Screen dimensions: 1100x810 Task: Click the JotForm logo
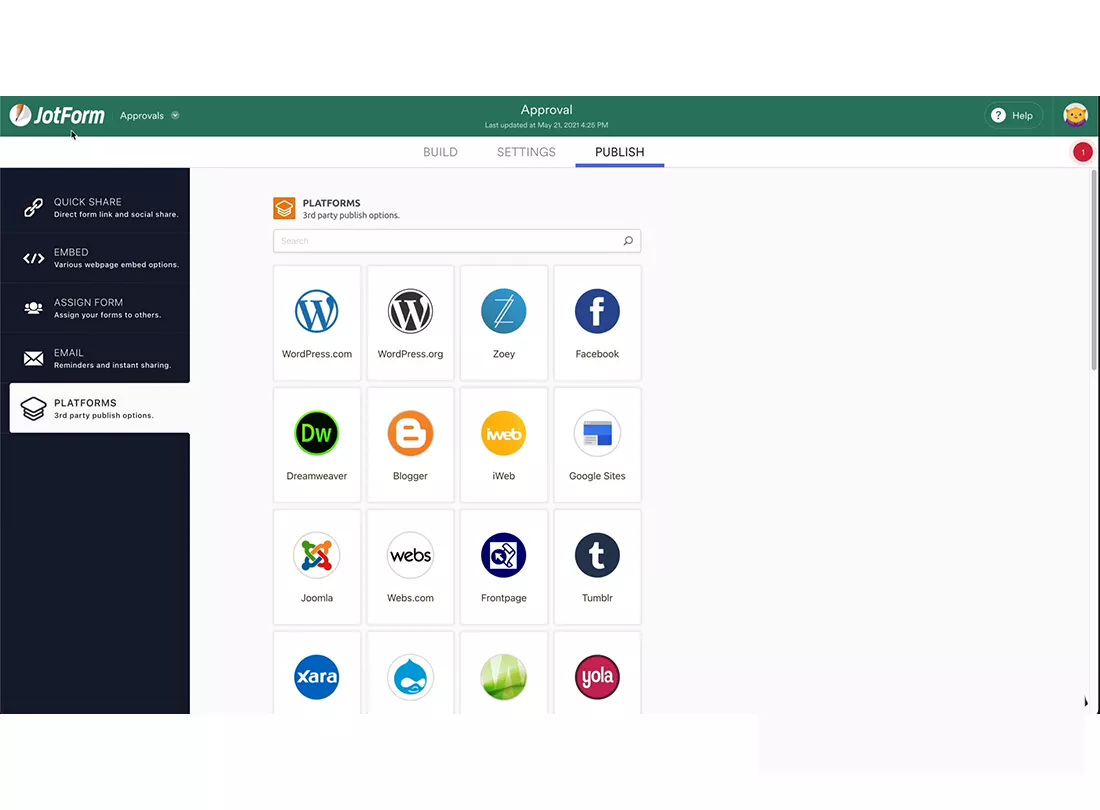click(57, 115)
